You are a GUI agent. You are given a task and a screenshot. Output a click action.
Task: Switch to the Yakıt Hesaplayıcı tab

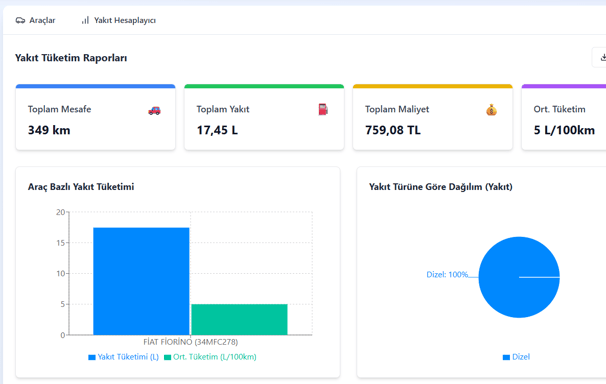[x=118, y=20]
